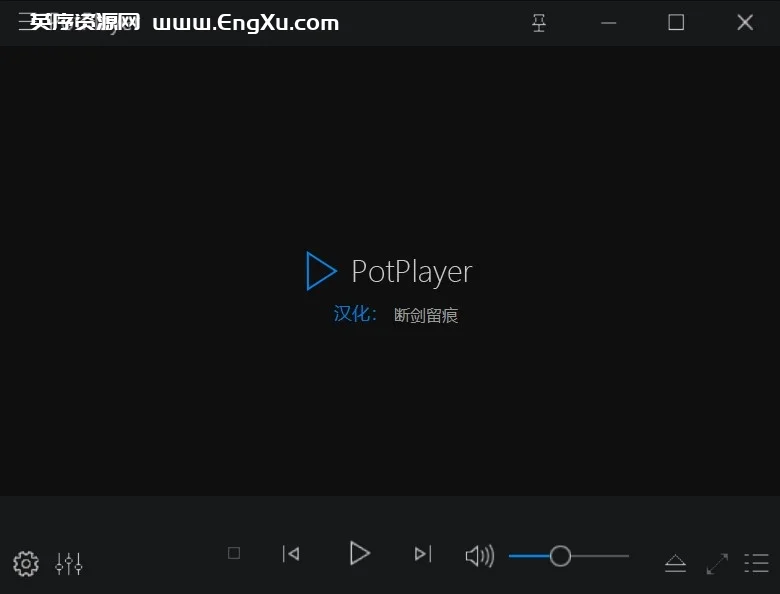Open a file with the eject icon
This screenshot has width=780, height=594.
[676, 564]
